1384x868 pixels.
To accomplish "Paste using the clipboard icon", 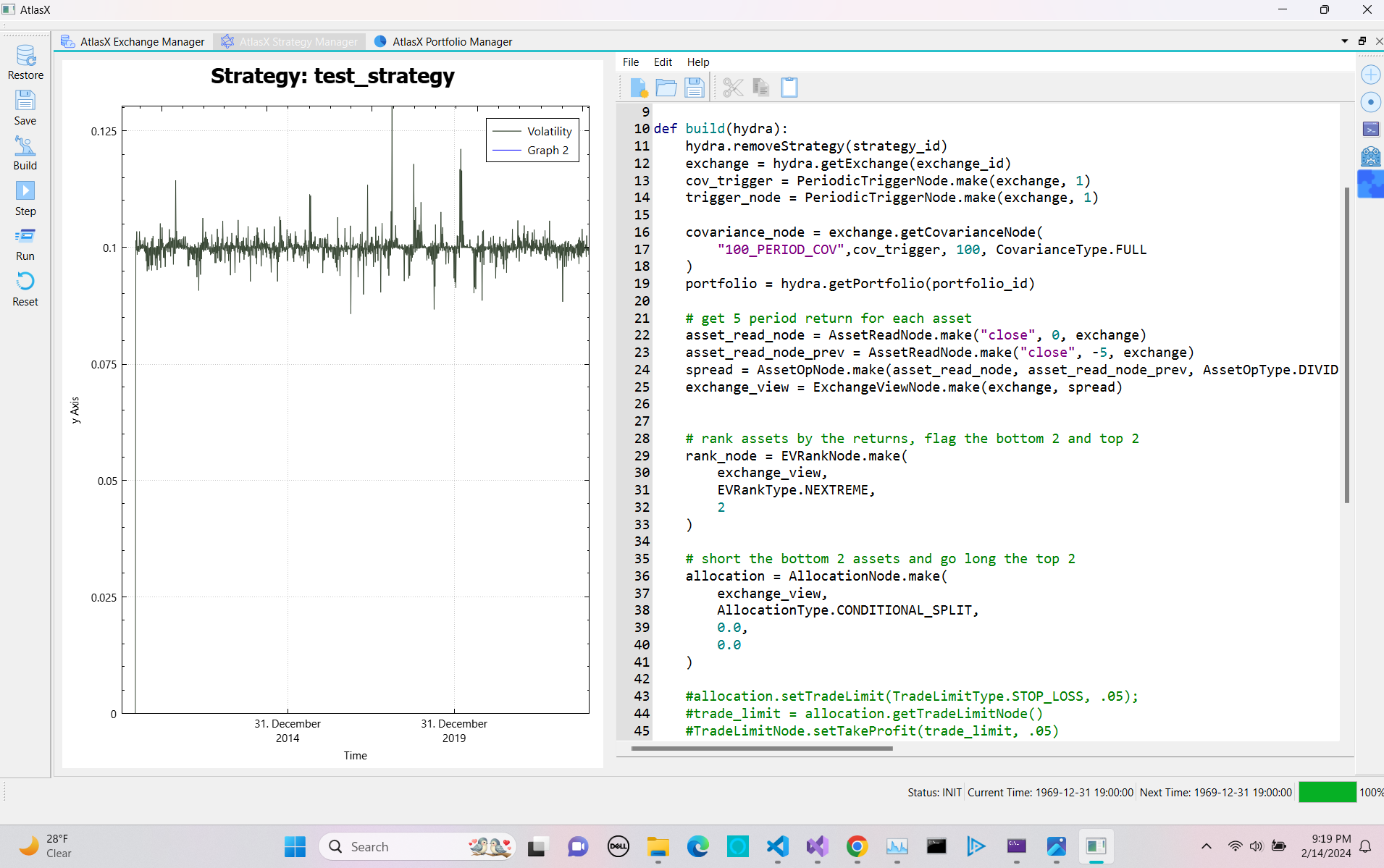I will tap(789, 88).
